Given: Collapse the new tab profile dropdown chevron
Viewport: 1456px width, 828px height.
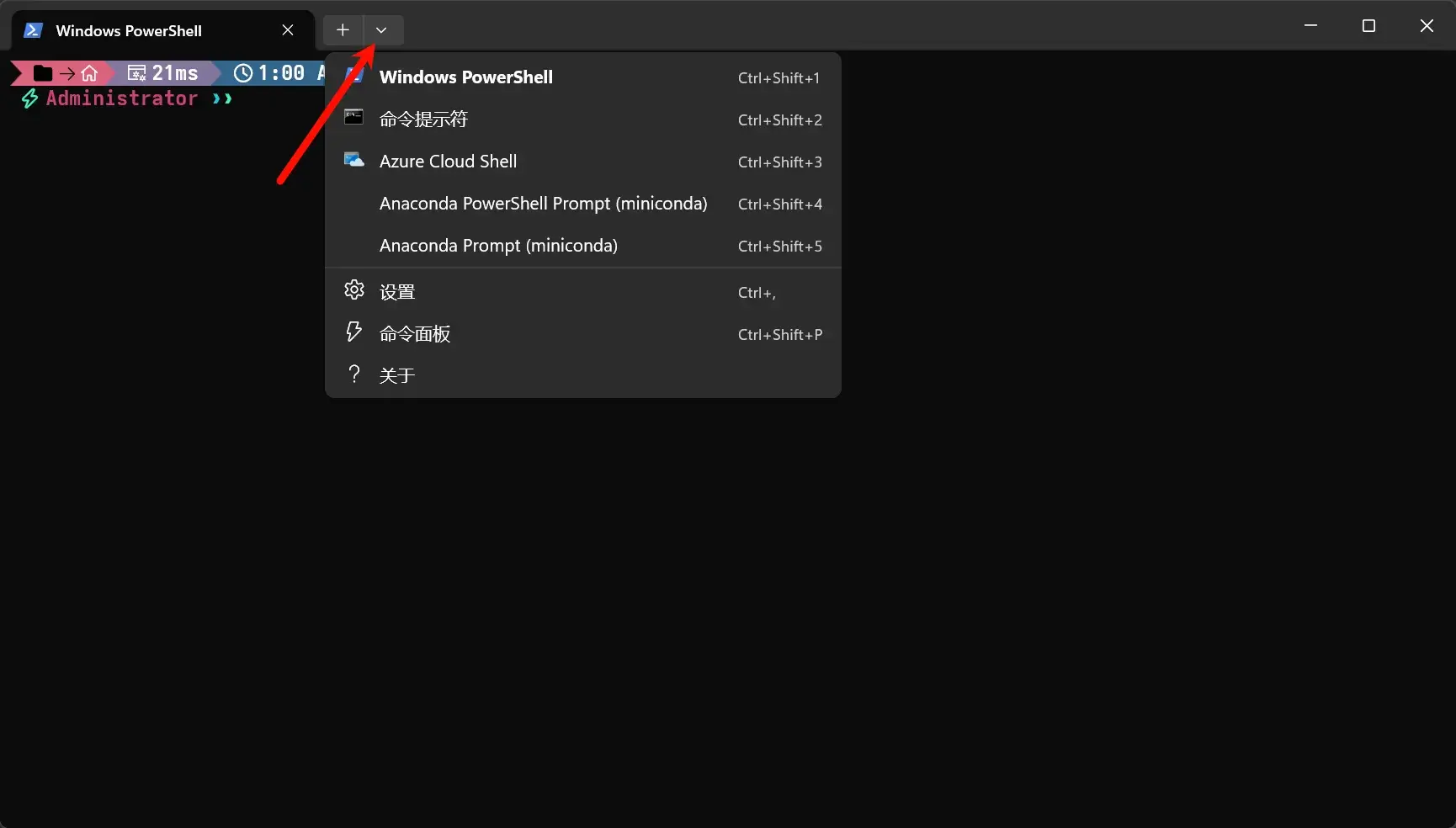Looking at the screenshot, I should 382,30.
